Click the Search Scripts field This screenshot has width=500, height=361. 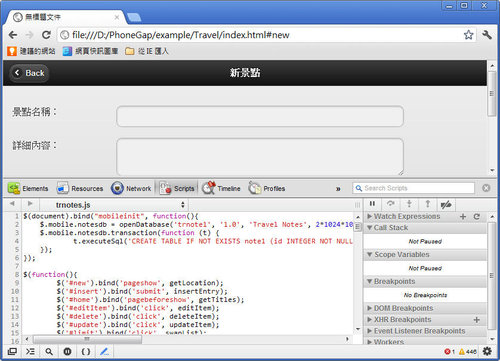click(414, 188)
